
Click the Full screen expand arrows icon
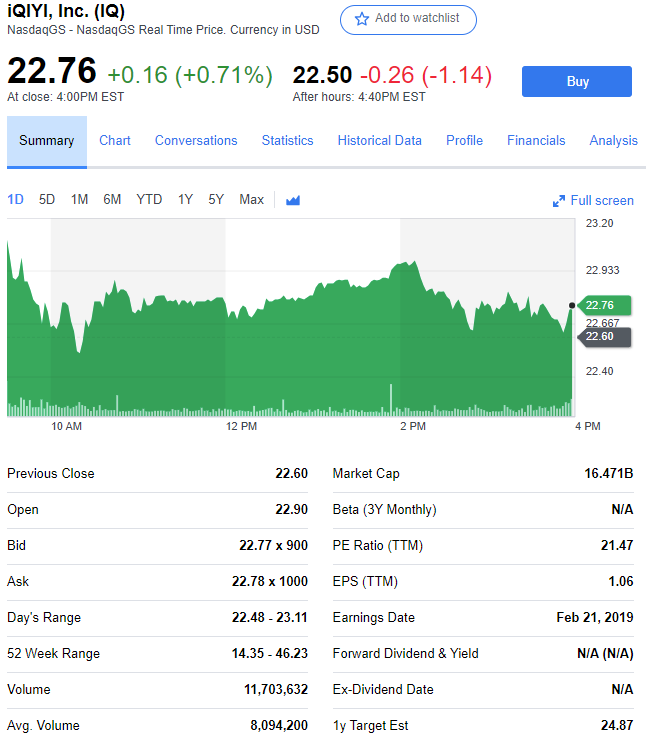point(559,201)
